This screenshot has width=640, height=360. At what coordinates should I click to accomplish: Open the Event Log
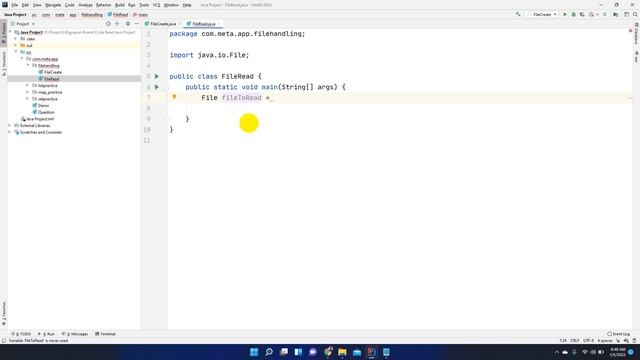click(618, 334)
